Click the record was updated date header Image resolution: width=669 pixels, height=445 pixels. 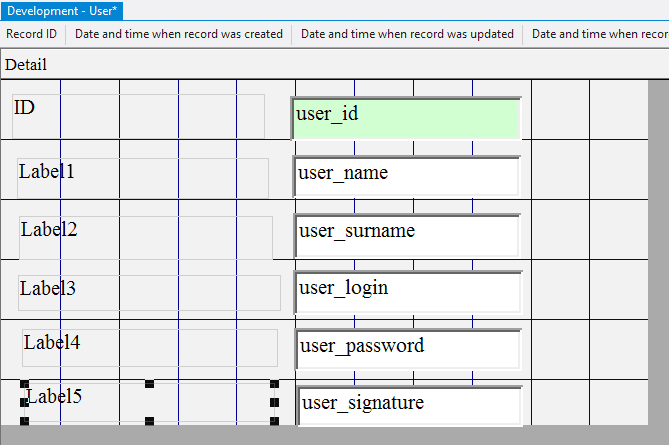tap(407, 34)
